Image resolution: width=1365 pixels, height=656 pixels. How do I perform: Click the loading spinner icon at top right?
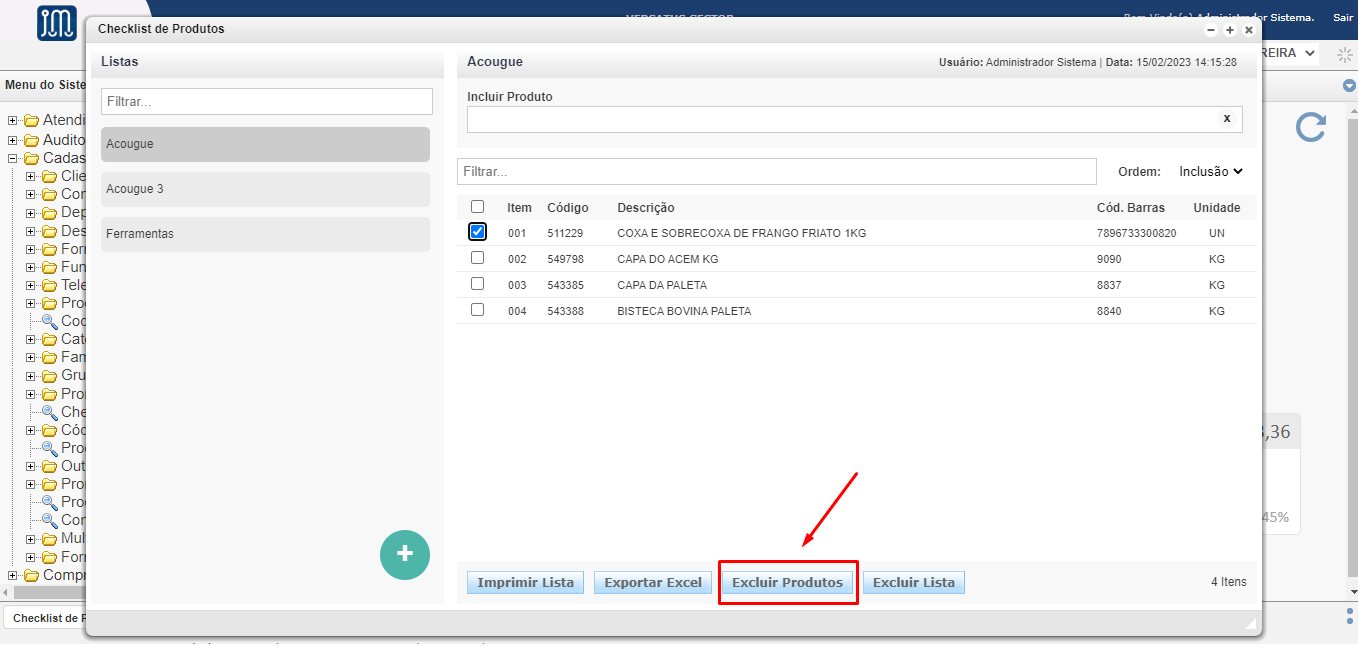1344,54
